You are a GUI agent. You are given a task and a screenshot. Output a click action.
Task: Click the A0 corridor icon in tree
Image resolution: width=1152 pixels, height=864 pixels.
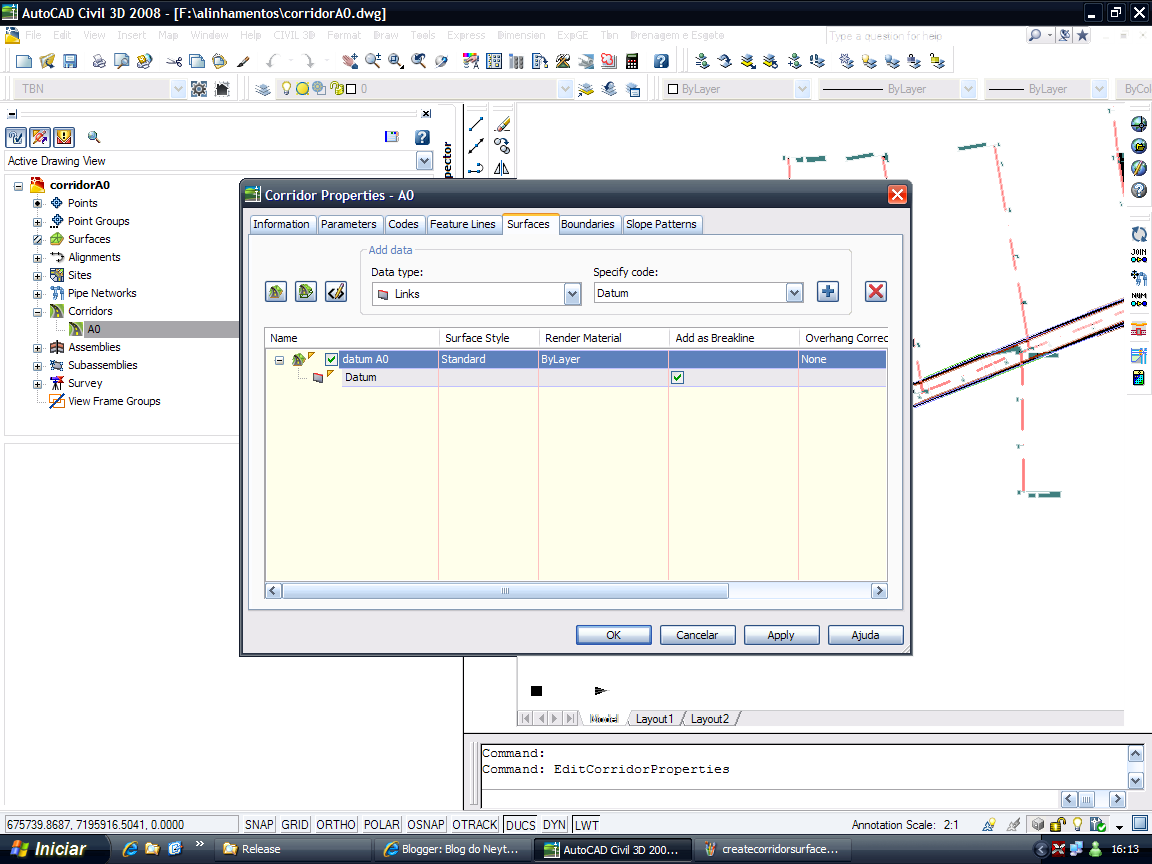pyautogui.click(x=76, y=329)
